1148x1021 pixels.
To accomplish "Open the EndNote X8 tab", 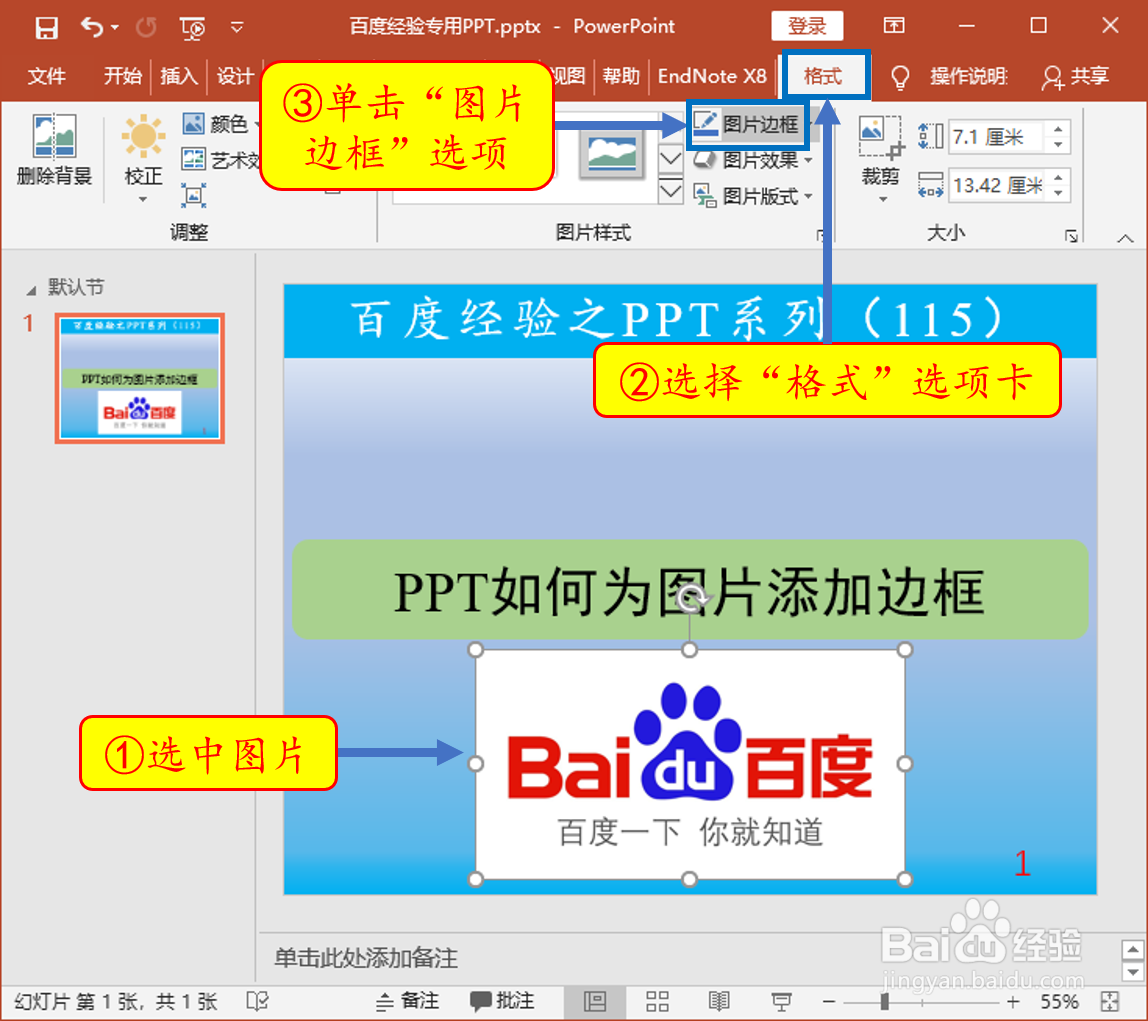I will point(712,76).
